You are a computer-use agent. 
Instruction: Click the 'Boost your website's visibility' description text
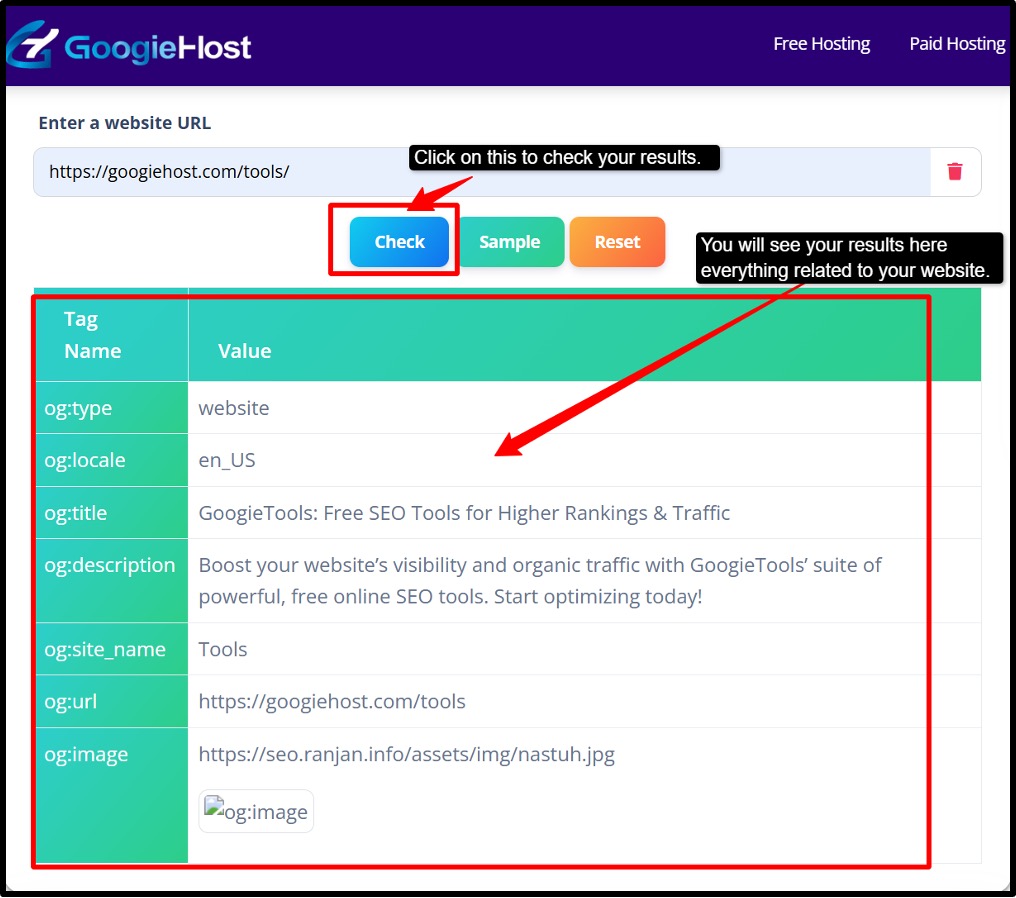point(540,581)
